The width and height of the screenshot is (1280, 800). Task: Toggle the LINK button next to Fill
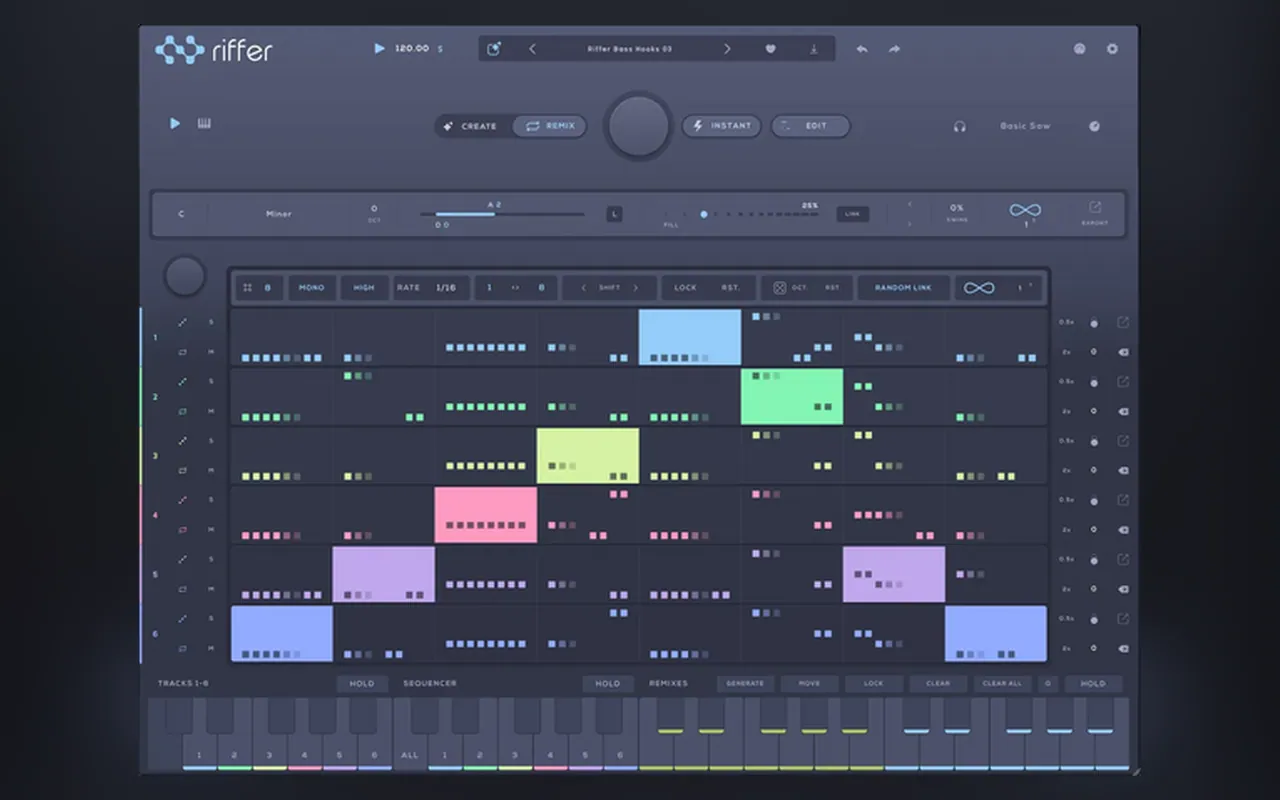click(852, 214)
